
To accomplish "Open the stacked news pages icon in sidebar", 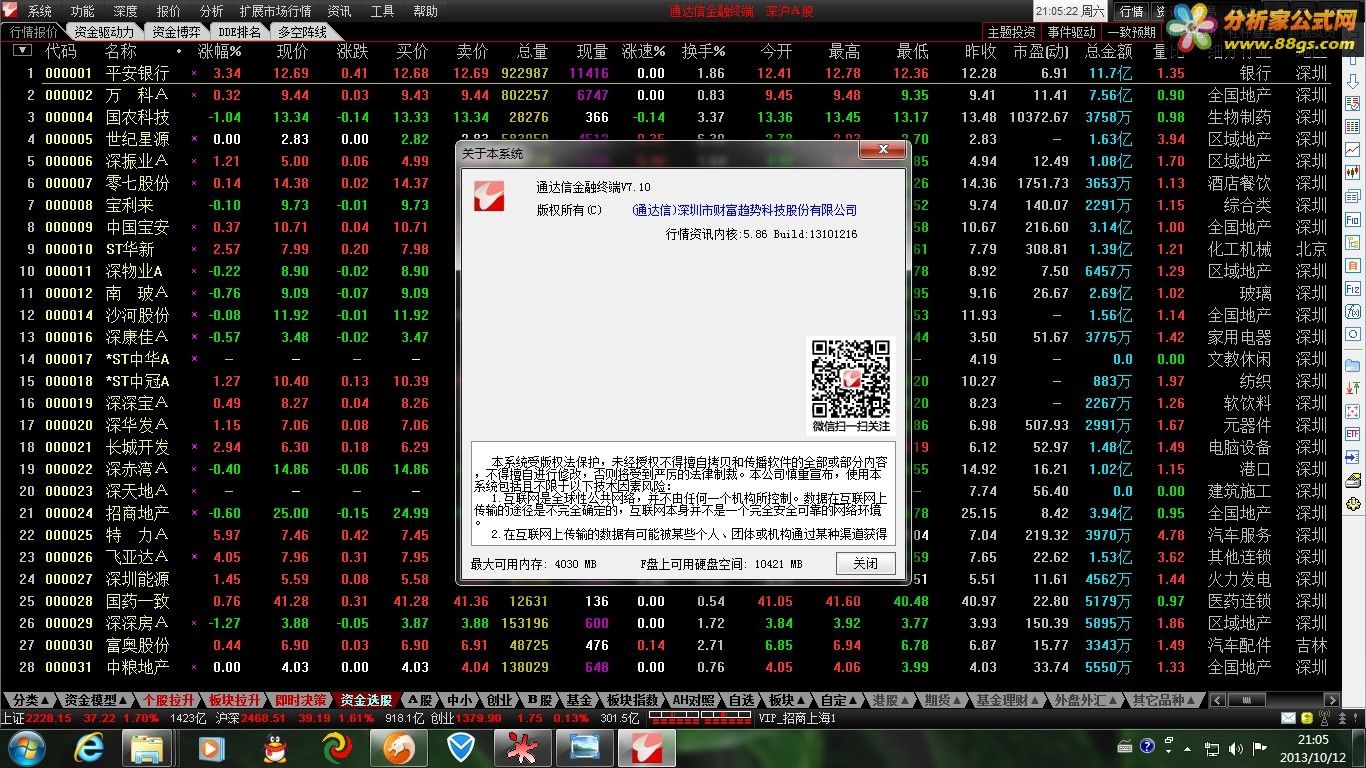I will (x=1353, y=196).
